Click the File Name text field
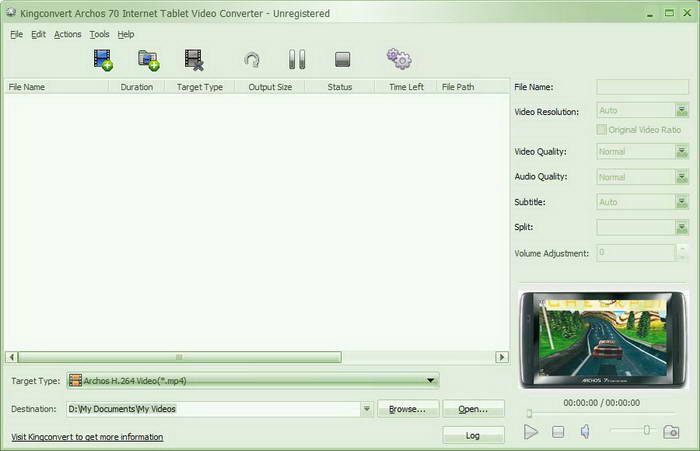700x451 pixels. 642,87
